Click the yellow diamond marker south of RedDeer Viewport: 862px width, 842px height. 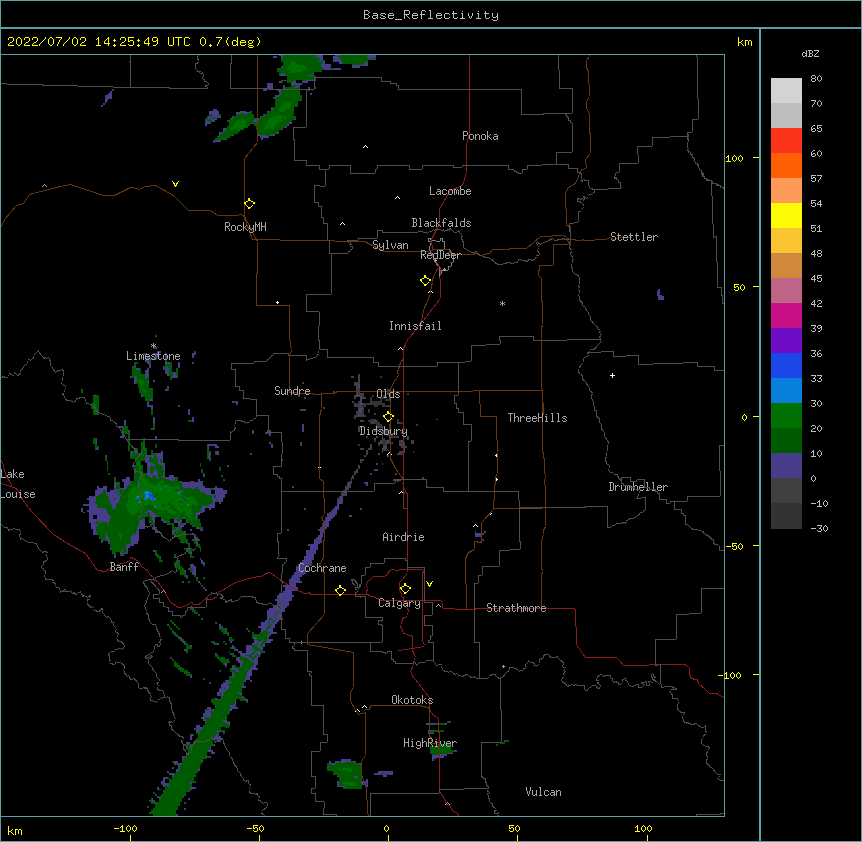[425, 281]
